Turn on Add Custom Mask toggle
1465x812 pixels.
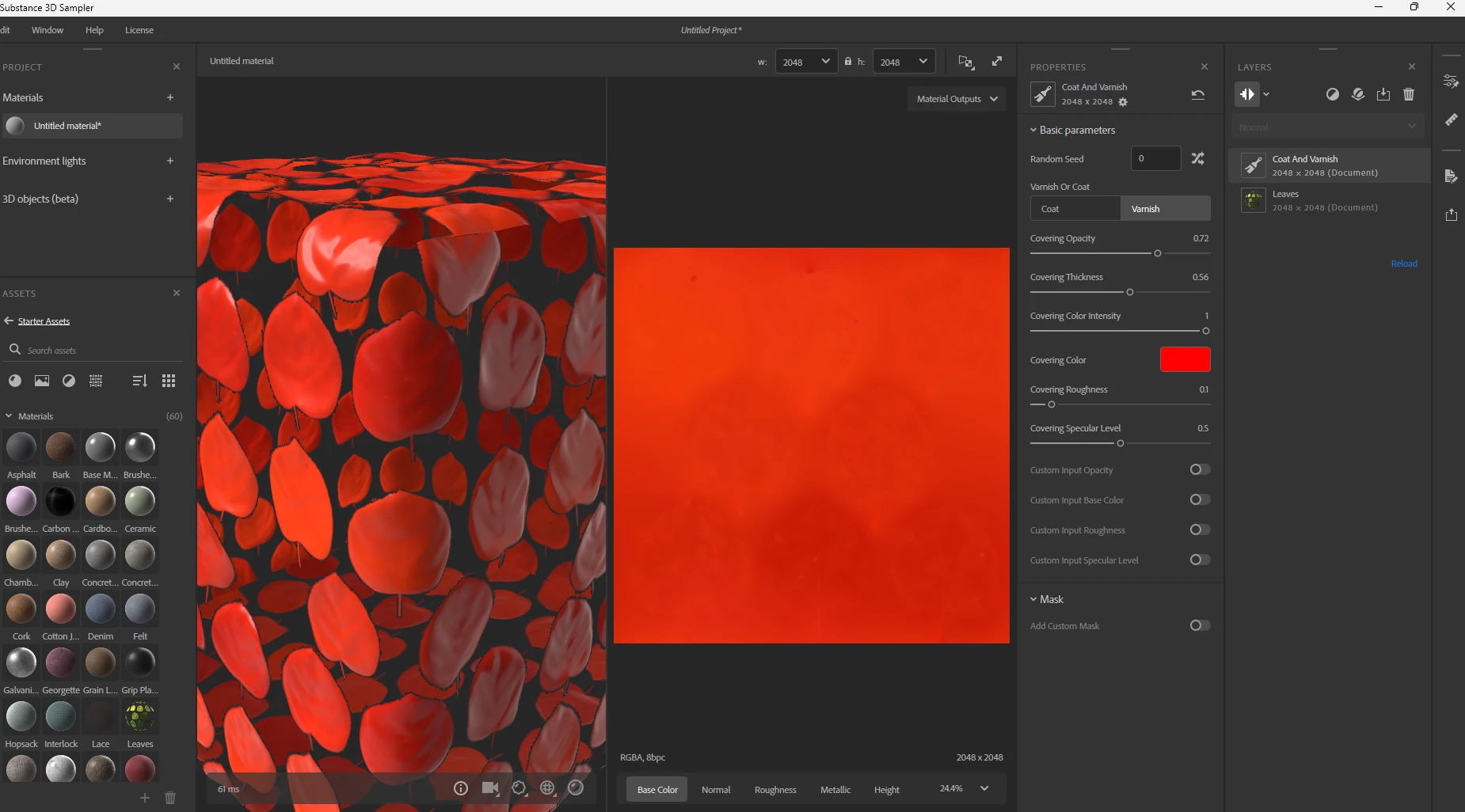click(x=1200, y=625)
